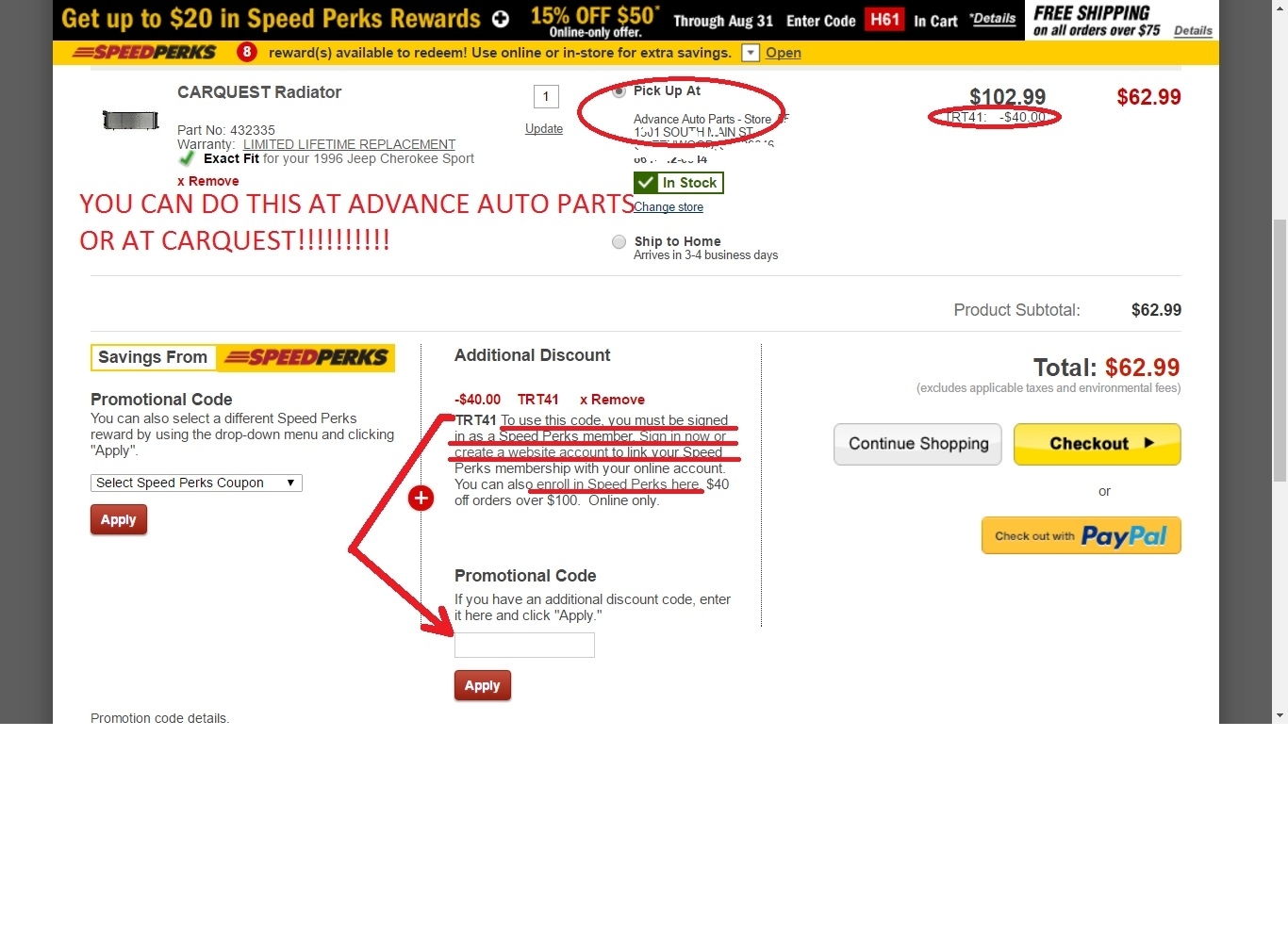The image size is (1288, 950).
Task: Click the H61 promo code badge
Action: 884,20
